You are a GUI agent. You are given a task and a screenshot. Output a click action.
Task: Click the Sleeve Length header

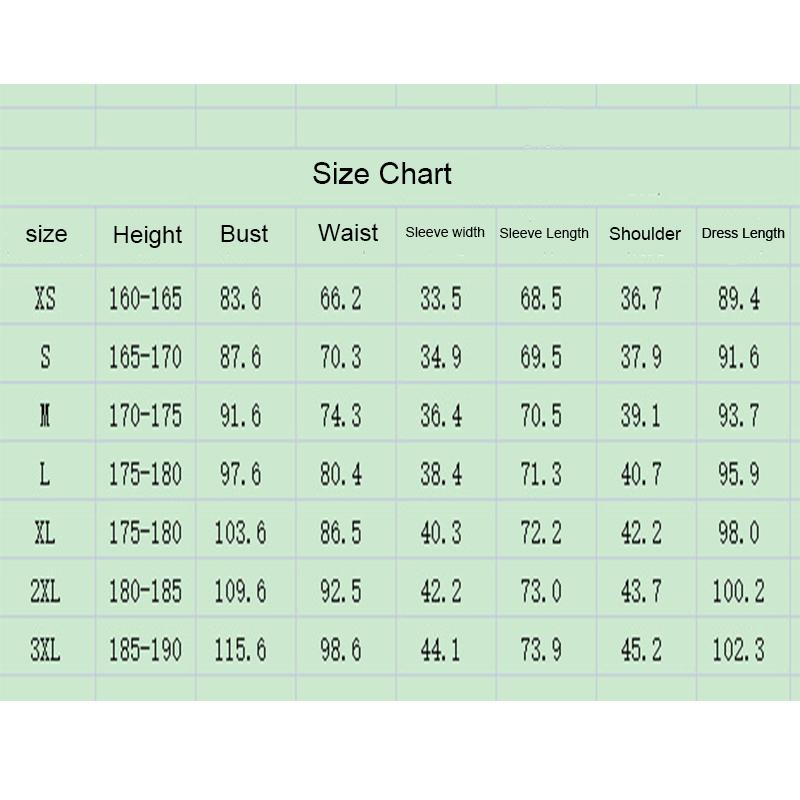click(x=544, y=233)
